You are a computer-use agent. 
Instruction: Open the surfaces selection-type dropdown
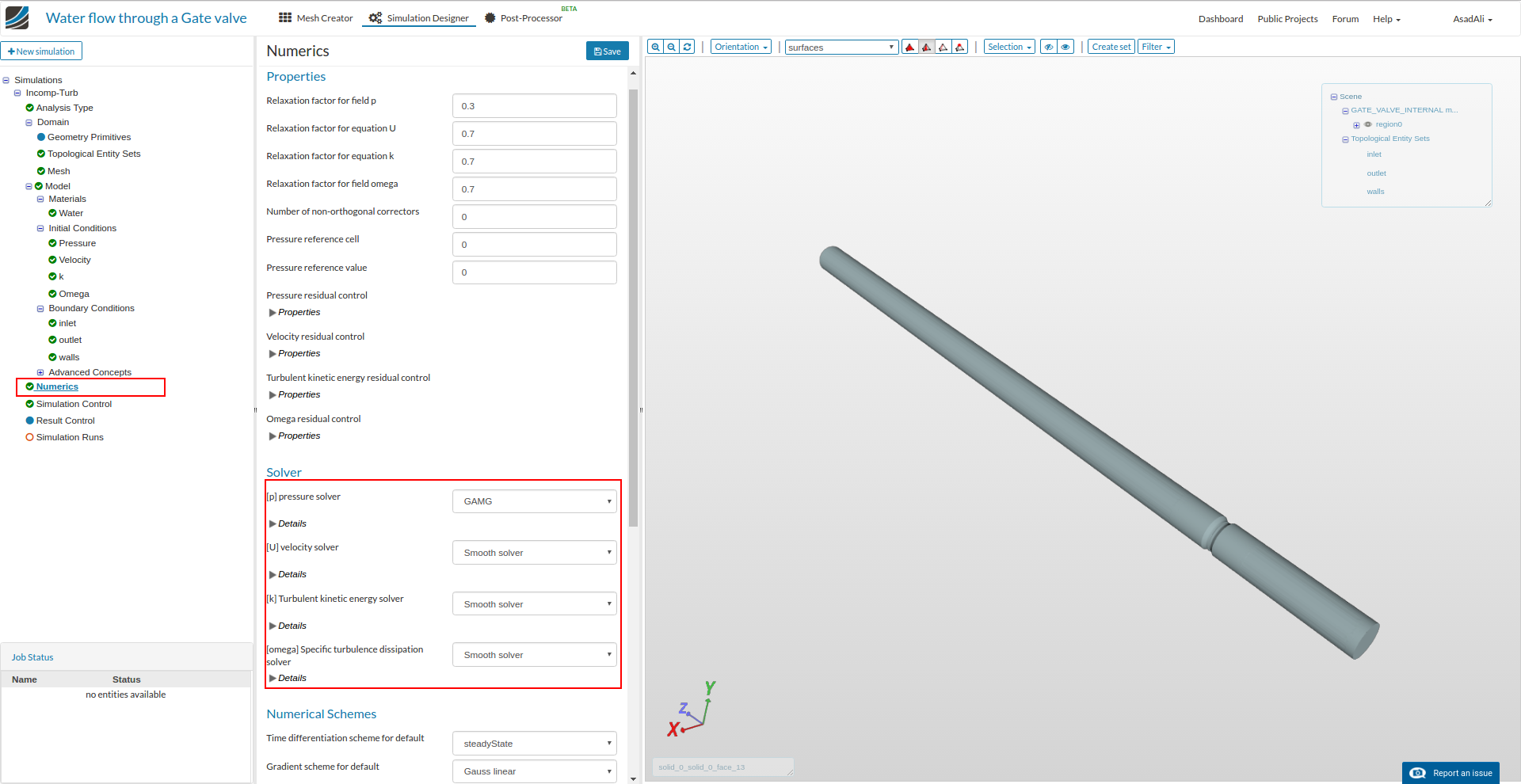(x=842, y=48)
